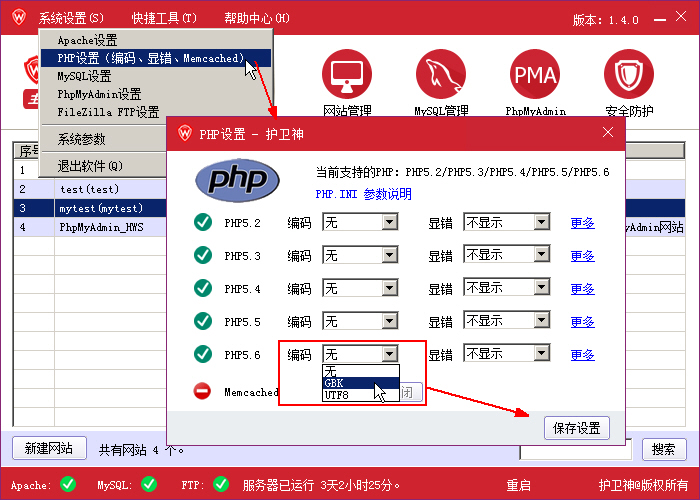Click the 保存设置 button
Screen dimensions: 700x500
(577, 428)
